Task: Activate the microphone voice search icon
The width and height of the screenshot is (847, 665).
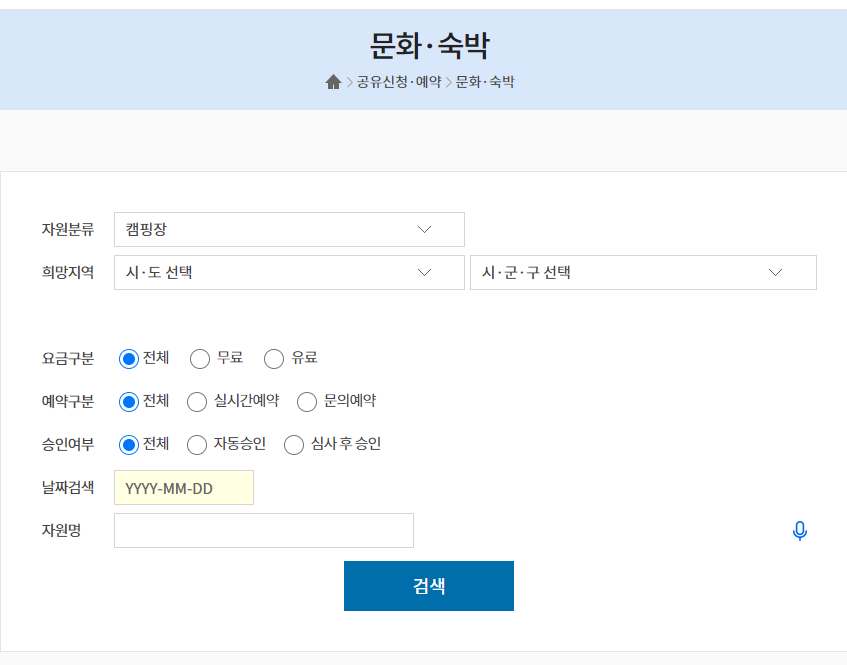Action: tap(799, 530)
